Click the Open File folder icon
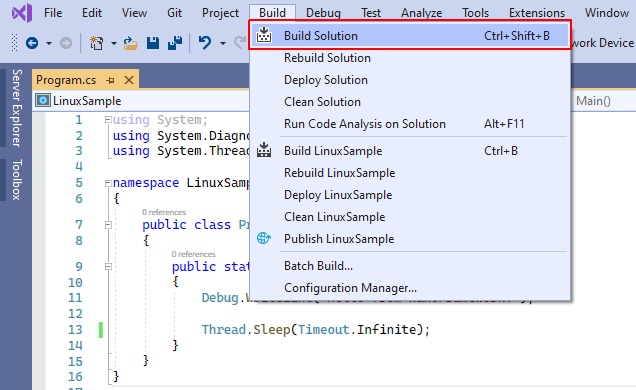Screen dimensions: 636x390 point(131,43)
